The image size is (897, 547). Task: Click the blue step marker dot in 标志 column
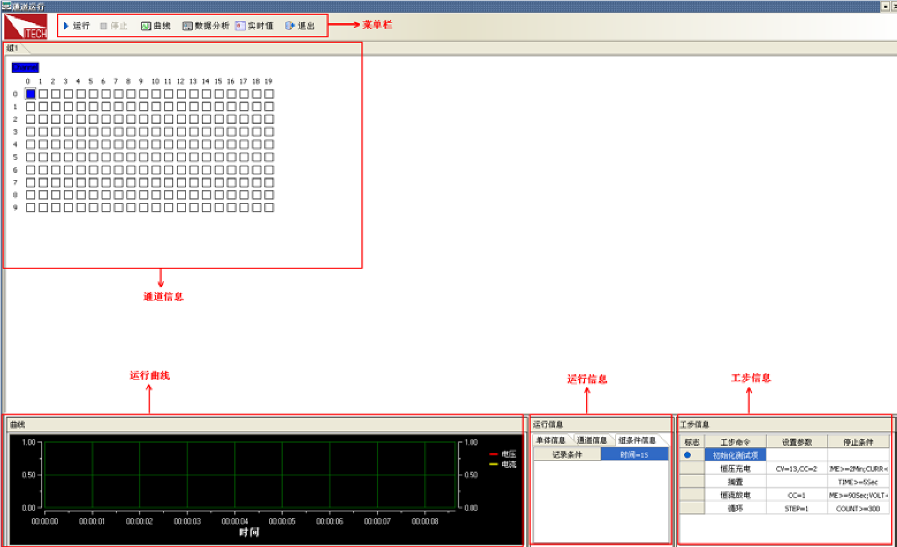click(687, 455)
